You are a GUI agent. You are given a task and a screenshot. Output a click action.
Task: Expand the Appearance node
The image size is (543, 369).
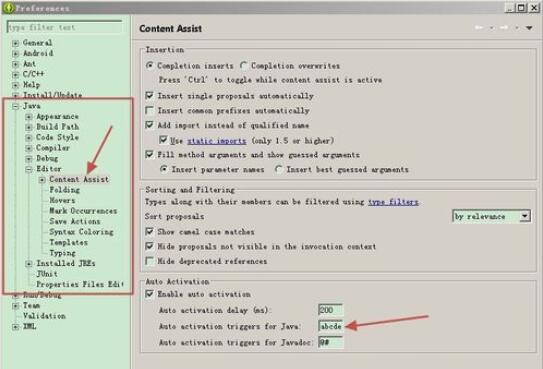pos(29,117)
